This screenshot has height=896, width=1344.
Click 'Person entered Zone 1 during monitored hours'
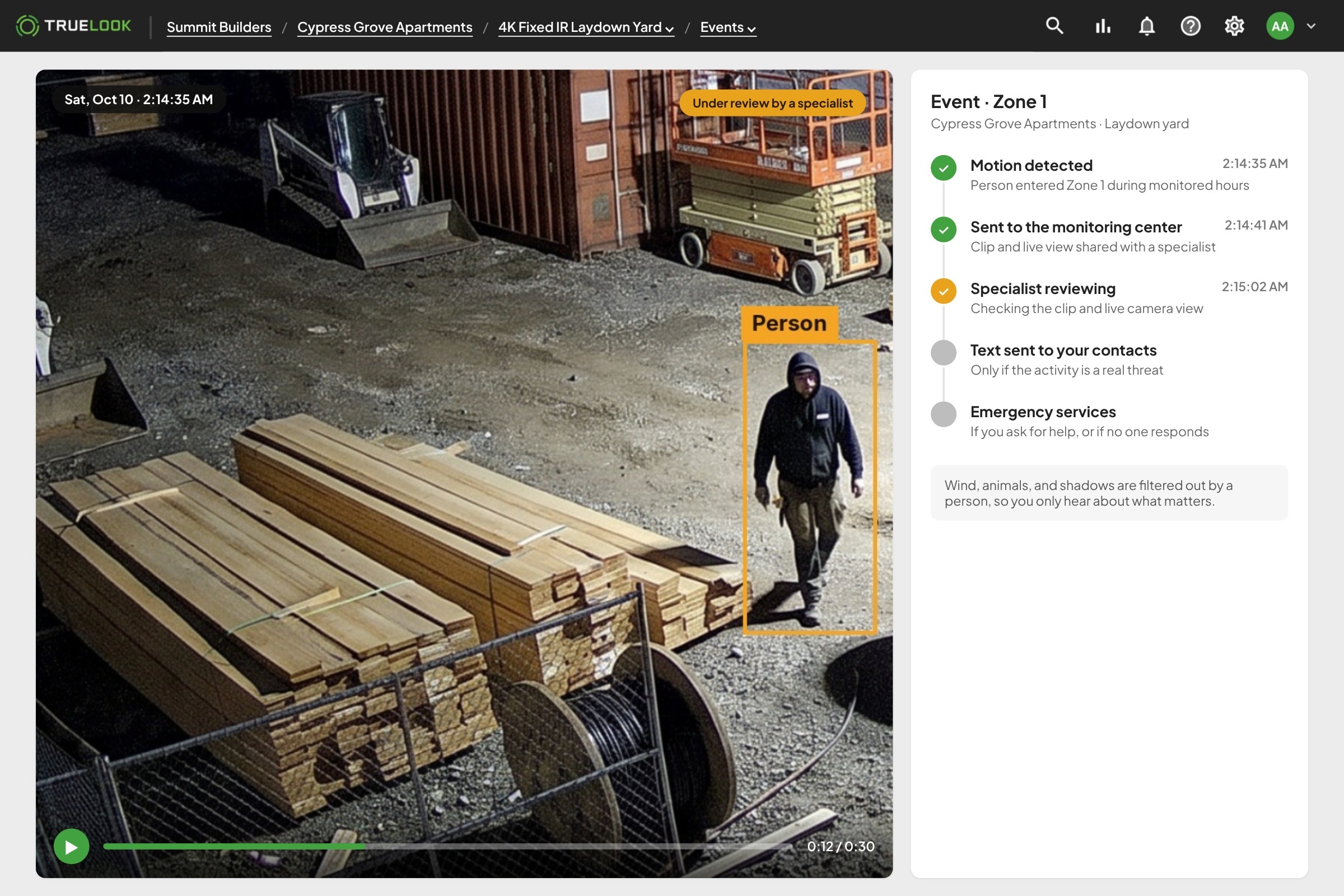1109,186
